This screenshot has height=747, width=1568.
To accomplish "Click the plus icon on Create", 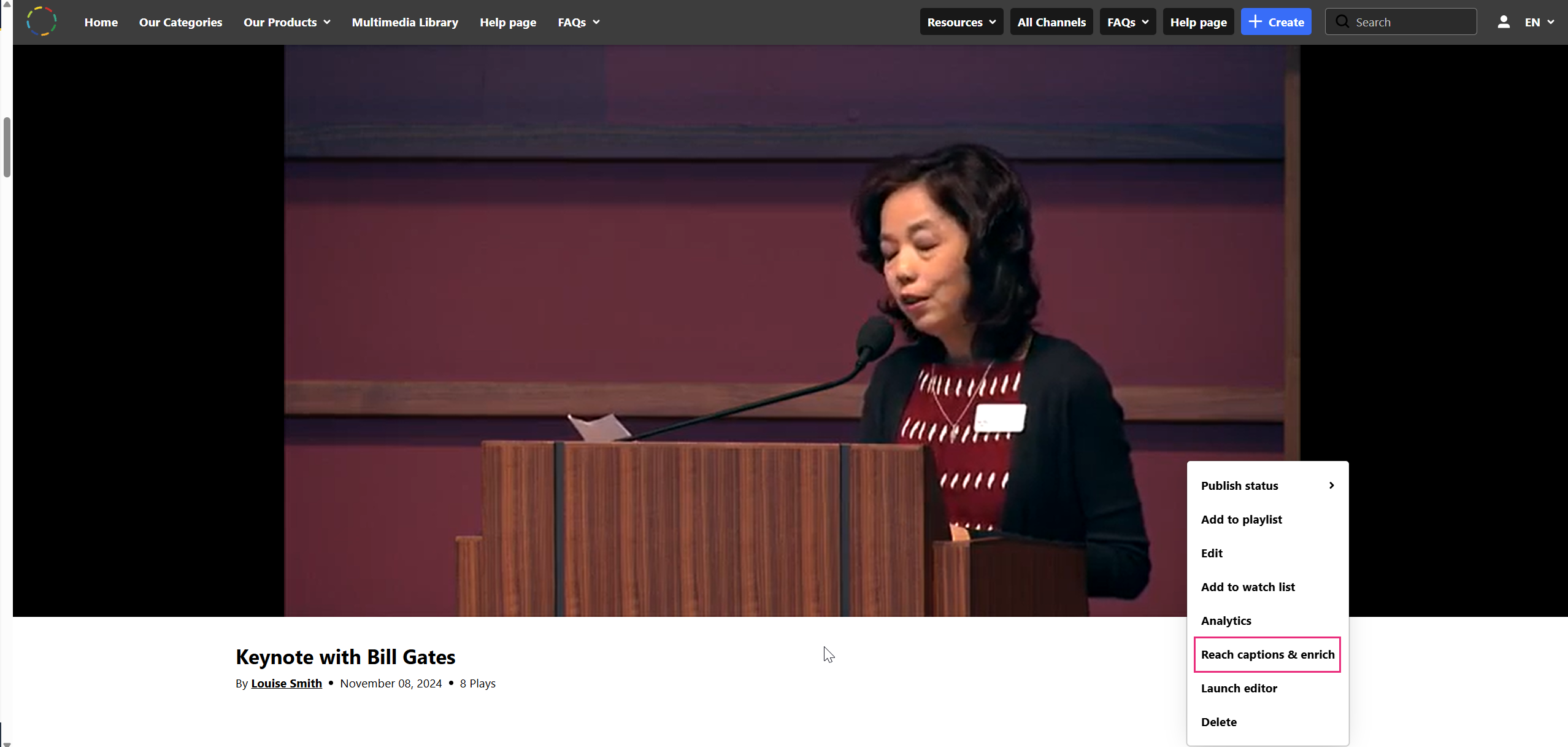I will click(1255, 21).
